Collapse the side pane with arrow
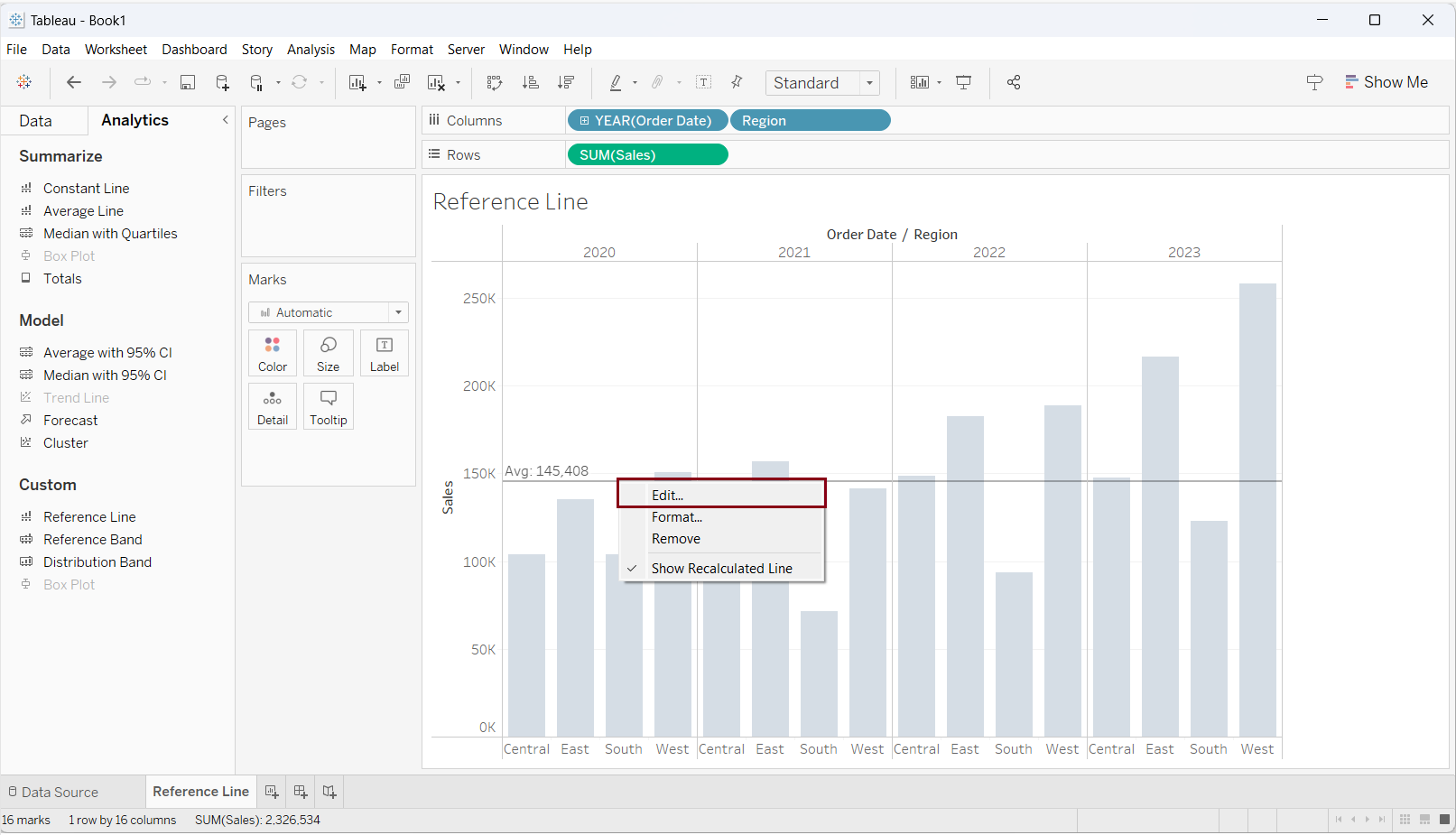This screenshot has height=835, width=1456. (226, 120)
